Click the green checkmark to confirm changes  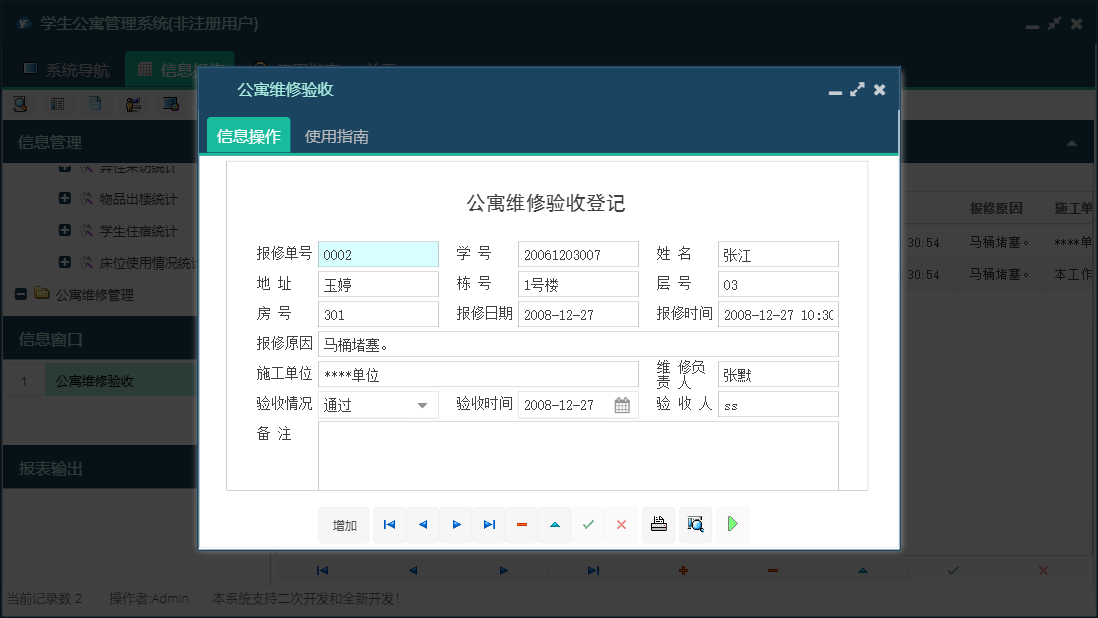pyautogui.click(x=588, y=524)
